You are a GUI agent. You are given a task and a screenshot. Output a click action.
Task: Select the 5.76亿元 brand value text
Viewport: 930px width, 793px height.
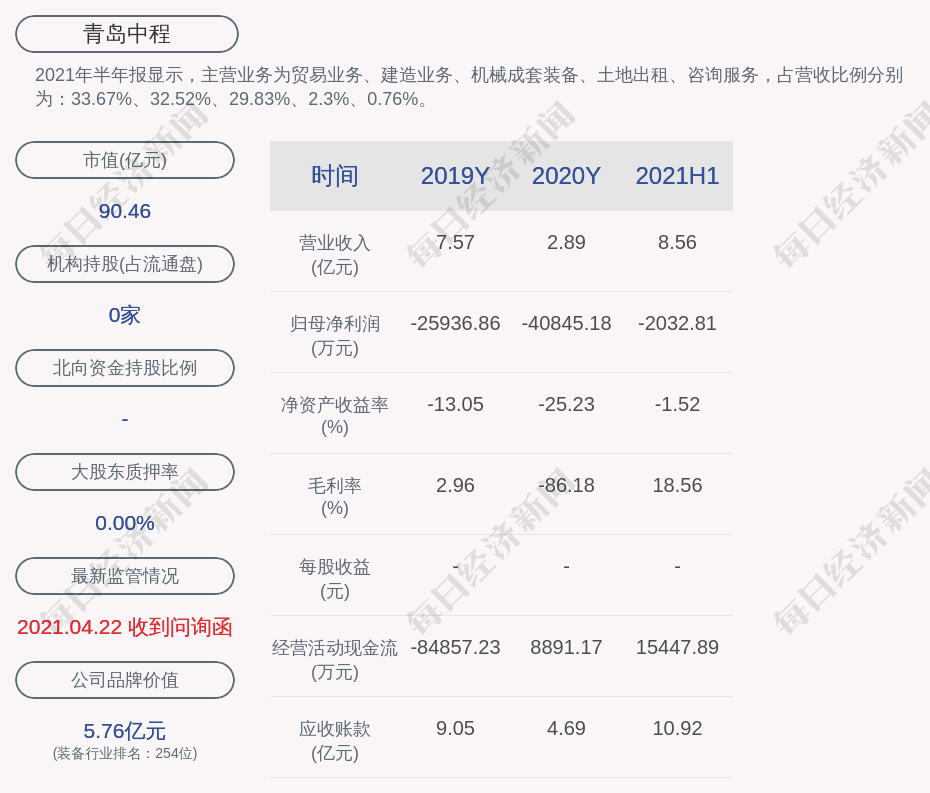click(125, 731)
